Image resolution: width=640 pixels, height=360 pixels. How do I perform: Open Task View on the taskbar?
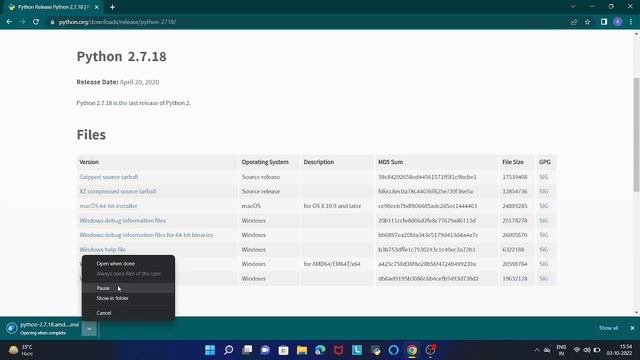[x=247, y=350]
